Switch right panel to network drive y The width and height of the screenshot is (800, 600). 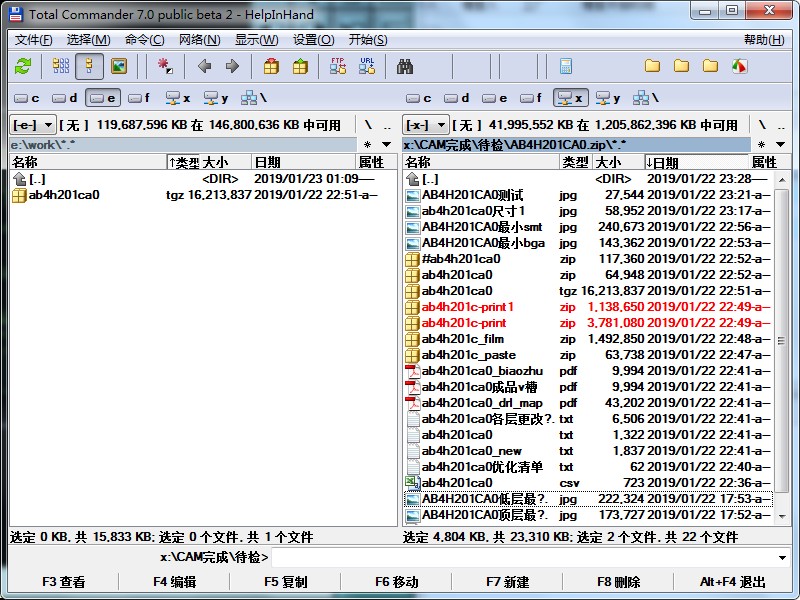[608, 98]
